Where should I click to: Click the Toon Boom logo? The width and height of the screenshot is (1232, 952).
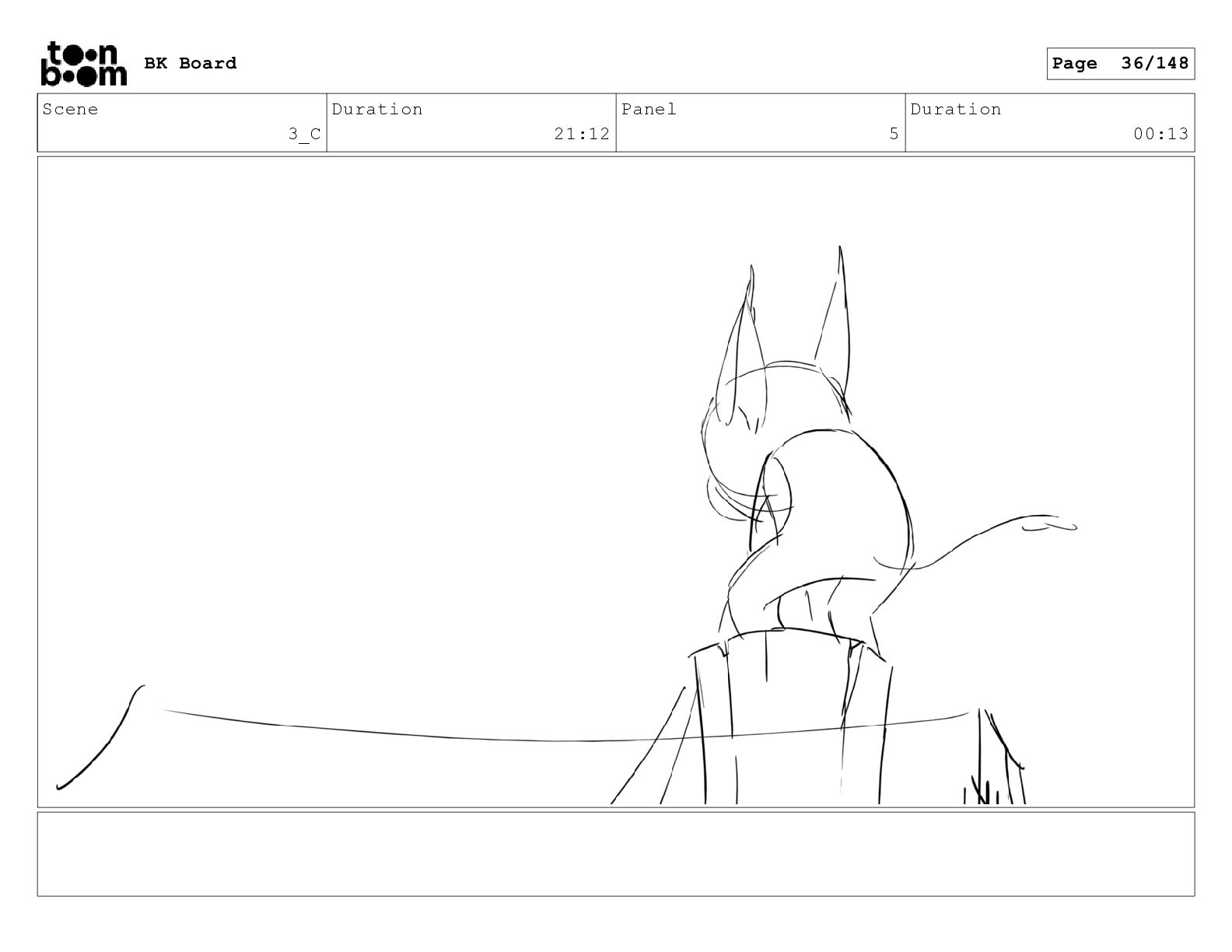coord(83,63)
